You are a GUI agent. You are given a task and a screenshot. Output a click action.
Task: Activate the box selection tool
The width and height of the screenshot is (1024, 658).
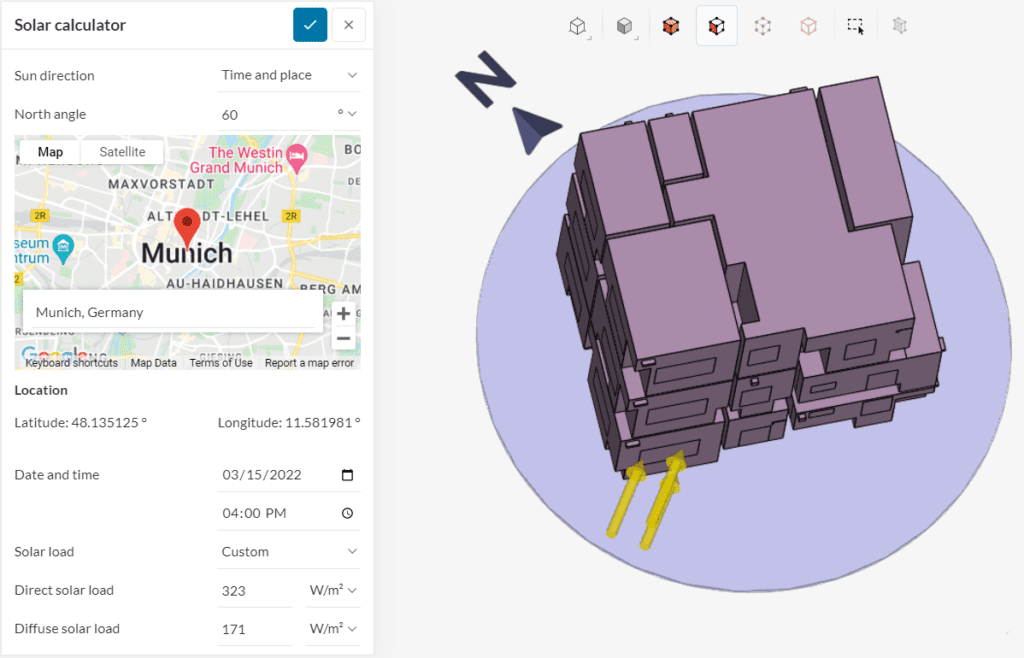click(855, 27)
